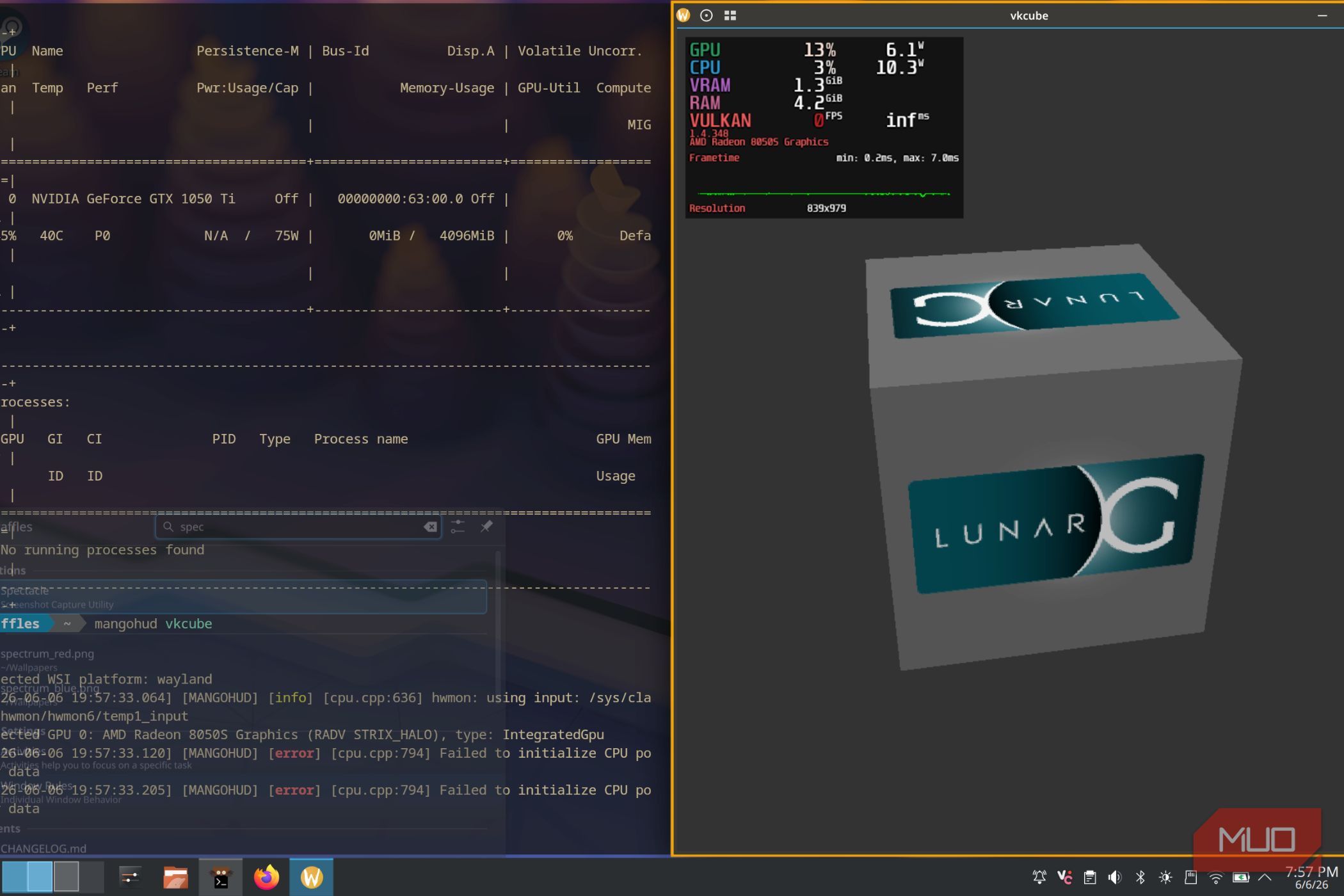Viewport: 1344px width, 896px height.
Task: Open the Wi-Fi networks tray icon
Action: [x=1216, y=877]
